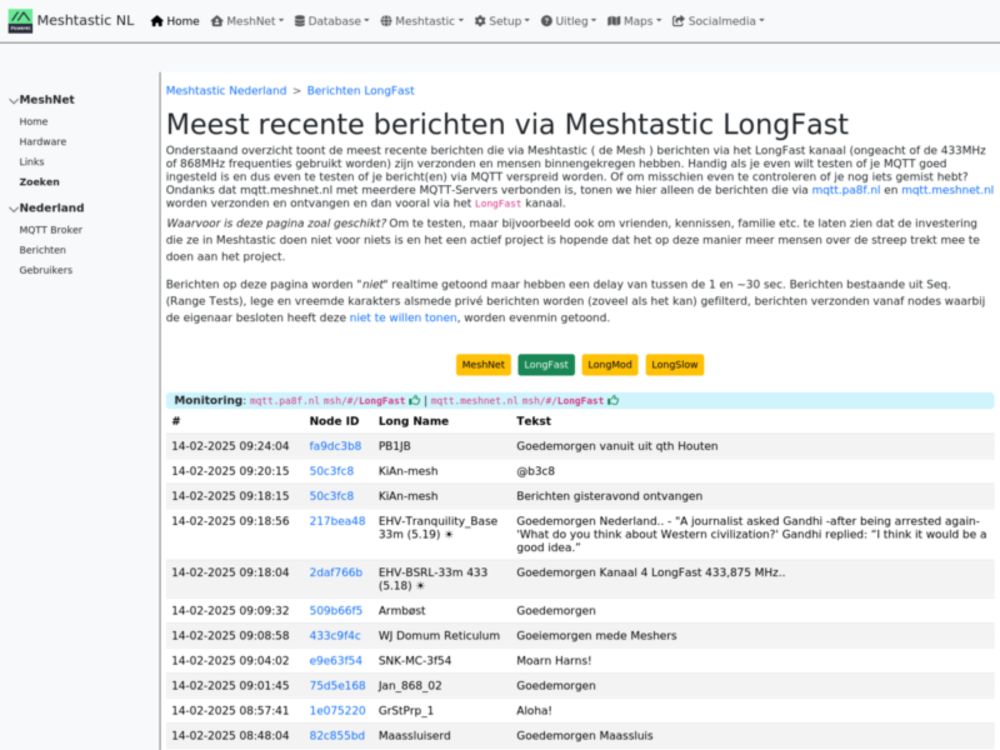The width and height of the screenshot is (1000, 750).
Task: Click sun symbol next to EHV-Tranquility_Base
Action: coord(449,534)
